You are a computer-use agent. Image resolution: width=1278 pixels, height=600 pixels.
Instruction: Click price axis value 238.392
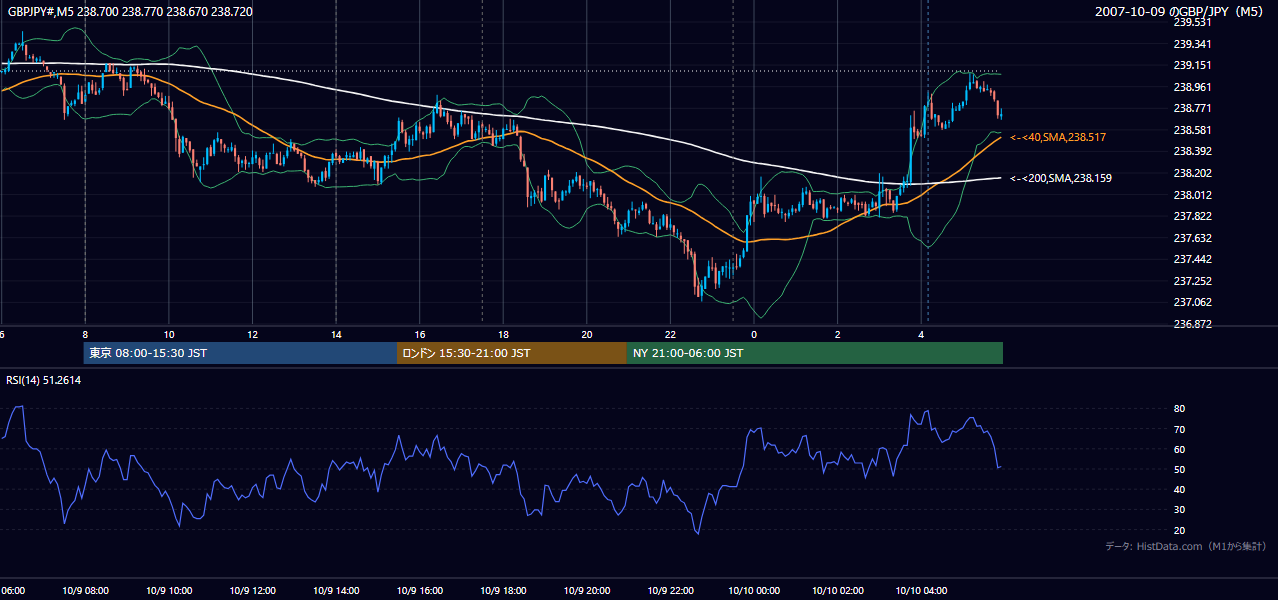(x=1192, y=152)
